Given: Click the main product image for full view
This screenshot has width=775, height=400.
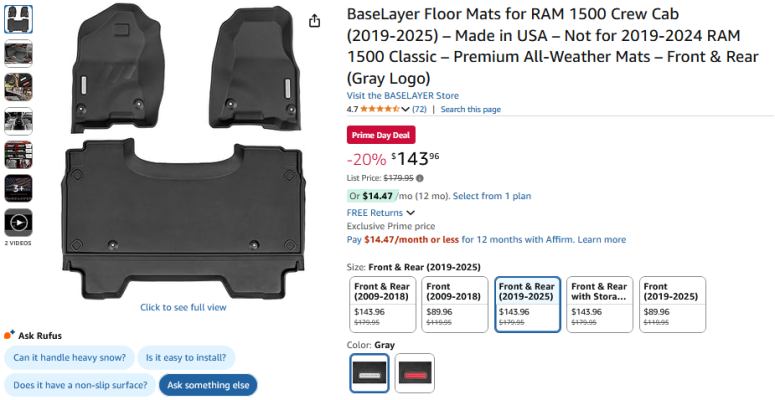Looking at the screenshot, I should tap(183, 151).
